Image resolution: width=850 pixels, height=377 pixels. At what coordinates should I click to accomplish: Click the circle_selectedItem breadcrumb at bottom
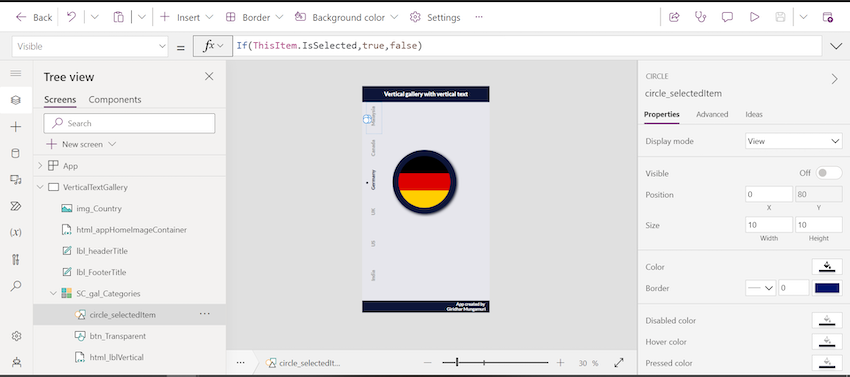coord(303,363)
